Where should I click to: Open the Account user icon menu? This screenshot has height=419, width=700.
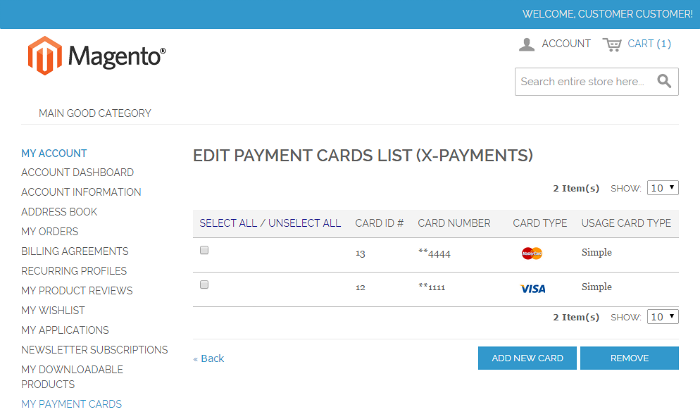pos(527,44)
